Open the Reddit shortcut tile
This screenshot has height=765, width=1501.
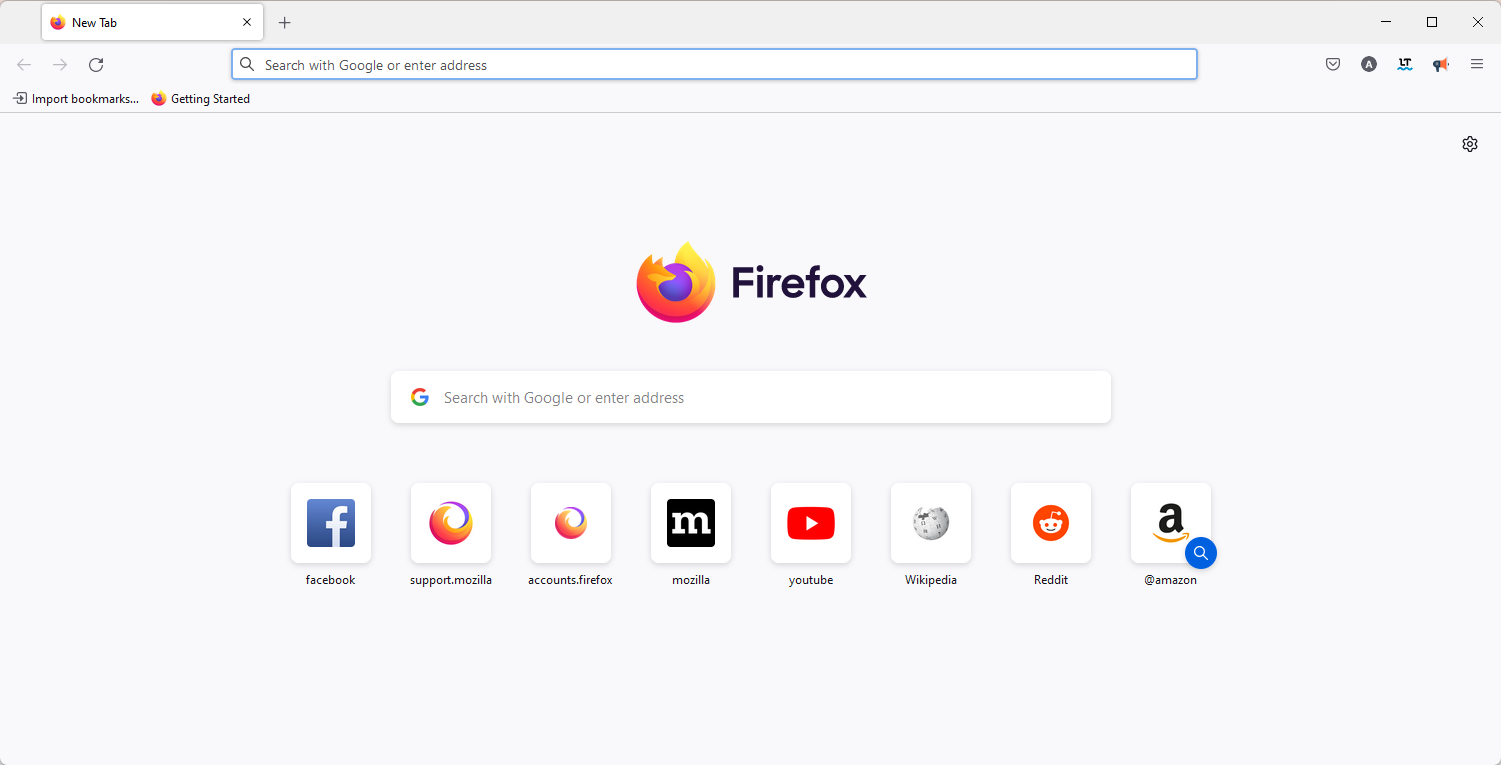pyautogui.click(x=1051, y=523)
